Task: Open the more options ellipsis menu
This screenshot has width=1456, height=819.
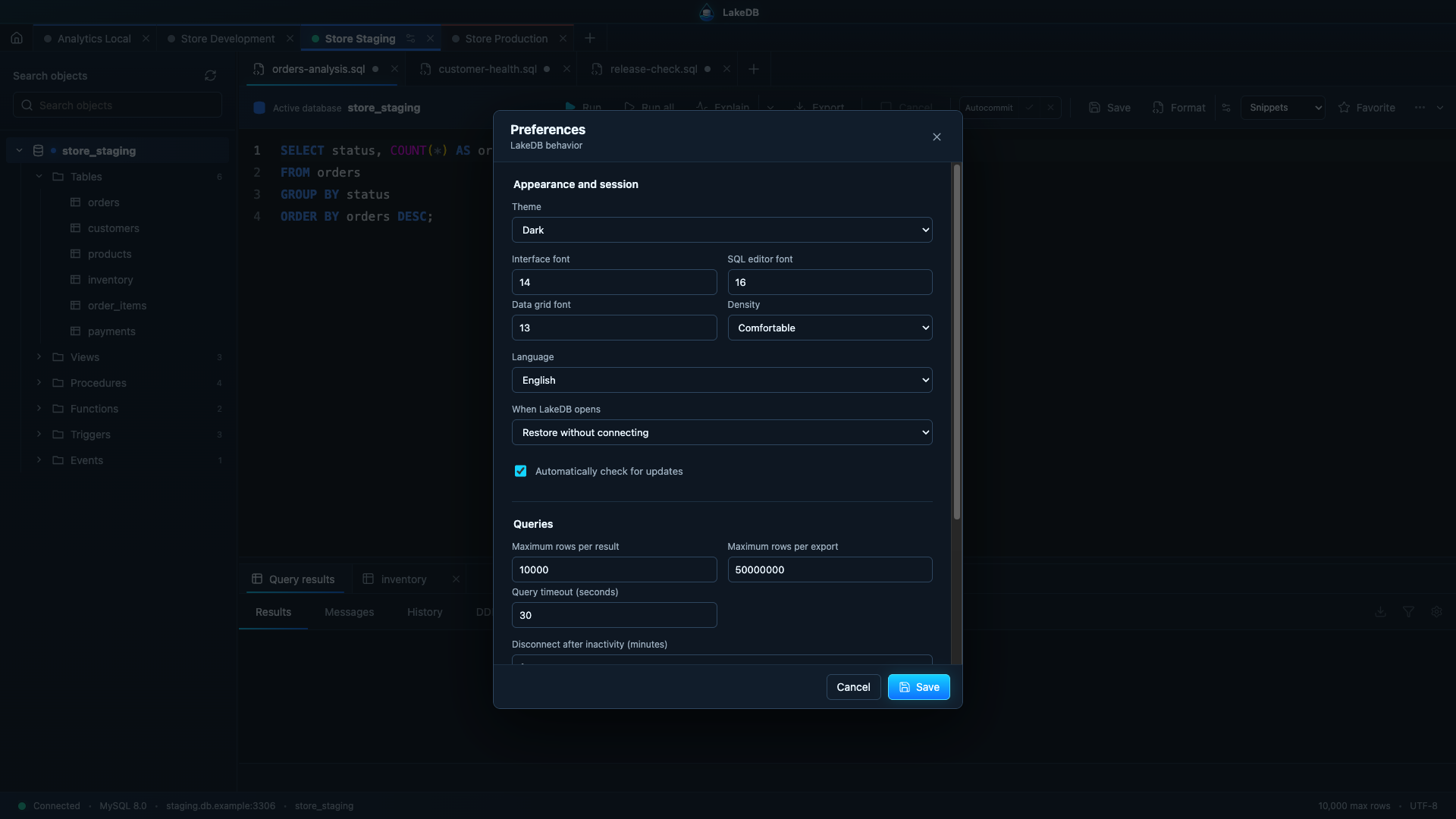Action: pos(1420,108)
